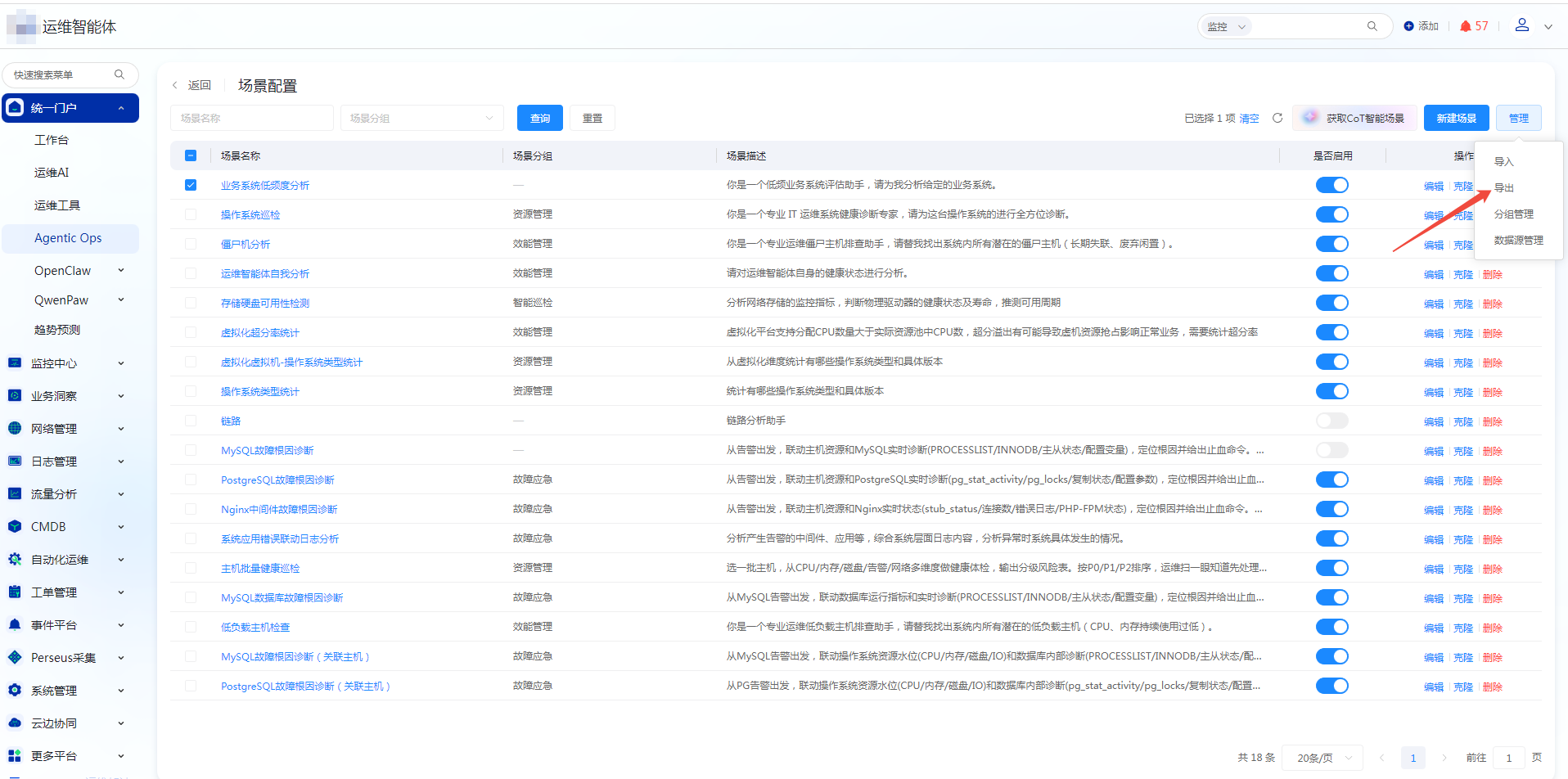Click the 事件平台 bell icon
1568x779 pixels.
(15, 624)
